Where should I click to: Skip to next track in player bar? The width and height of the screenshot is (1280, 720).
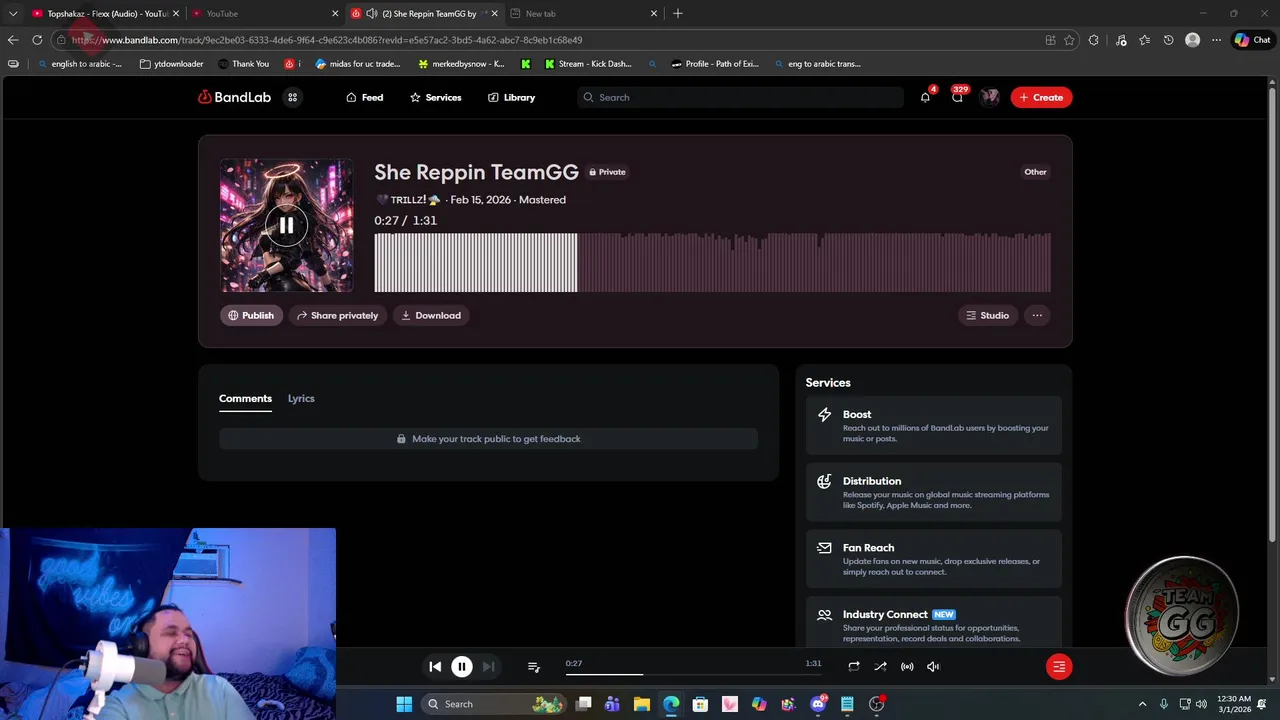point(488,667)
